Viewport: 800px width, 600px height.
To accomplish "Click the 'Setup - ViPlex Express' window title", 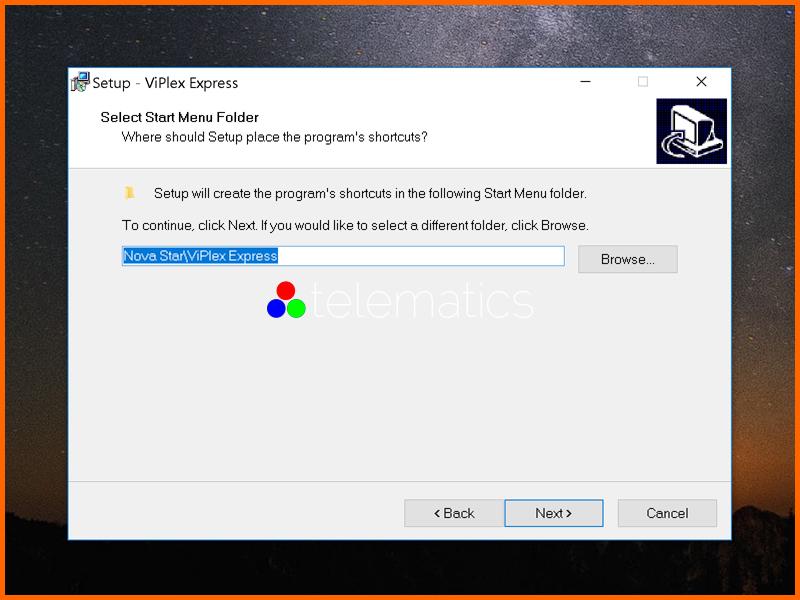I will point(165,83).
